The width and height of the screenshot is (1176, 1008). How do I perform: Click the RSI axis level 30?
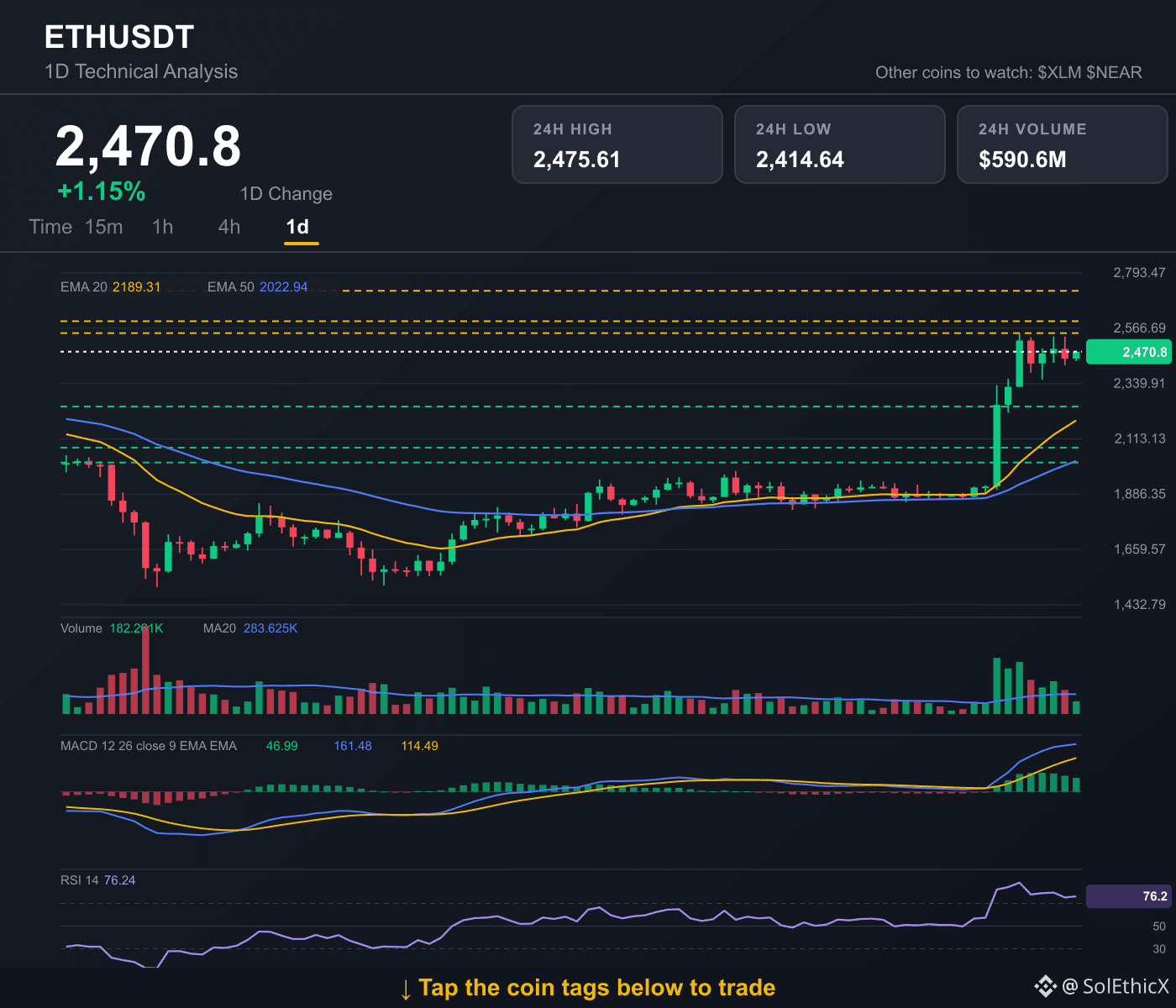pos(1159,949)
